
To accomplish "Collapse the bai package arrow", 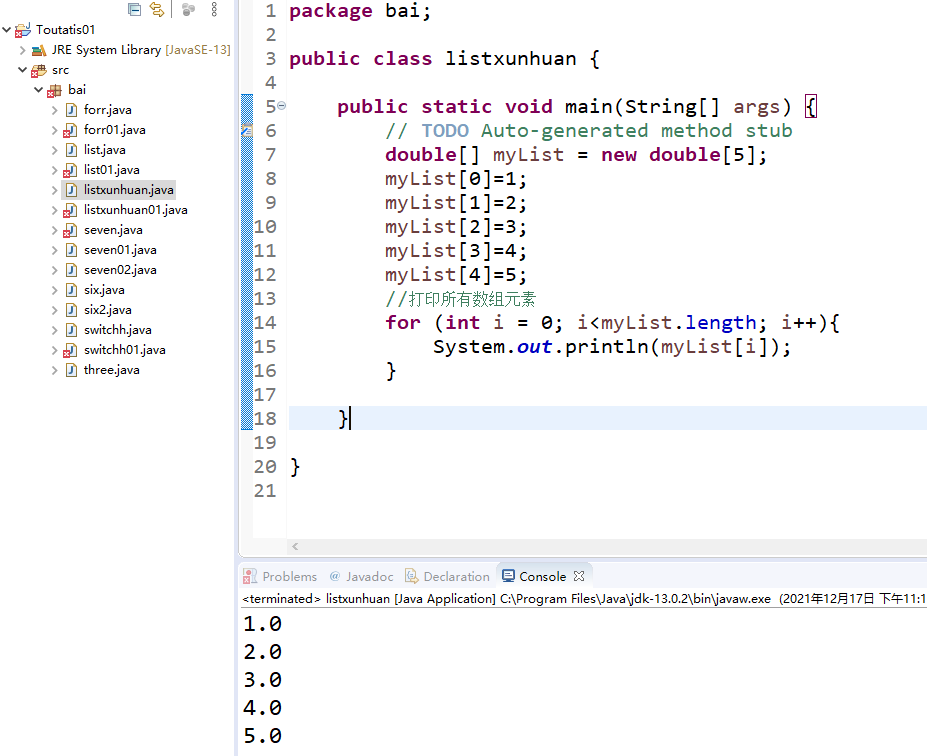I will [x=38, y=90].
